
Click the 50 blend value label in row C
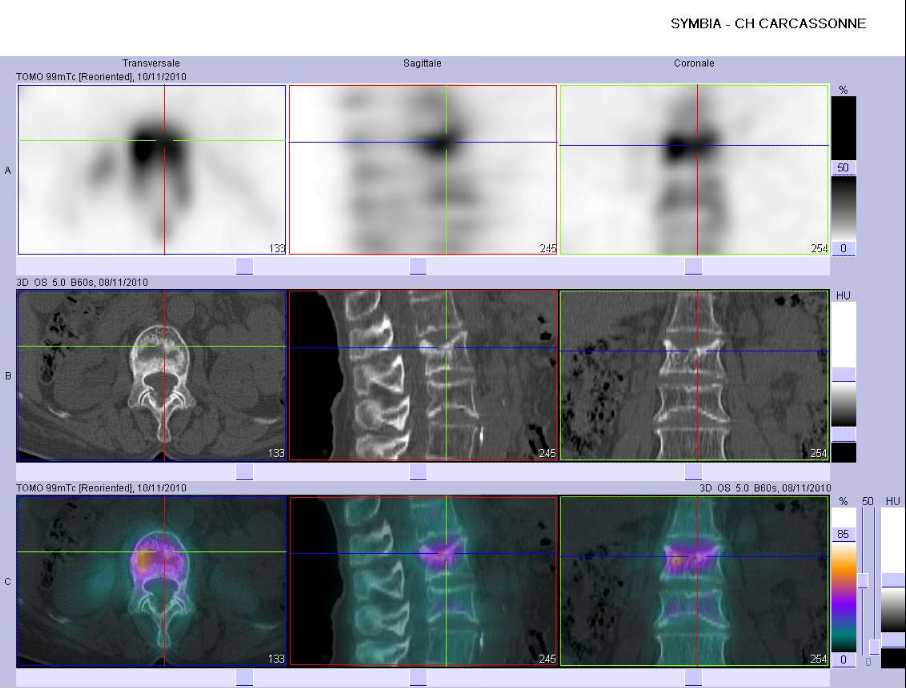coord(867,501)
